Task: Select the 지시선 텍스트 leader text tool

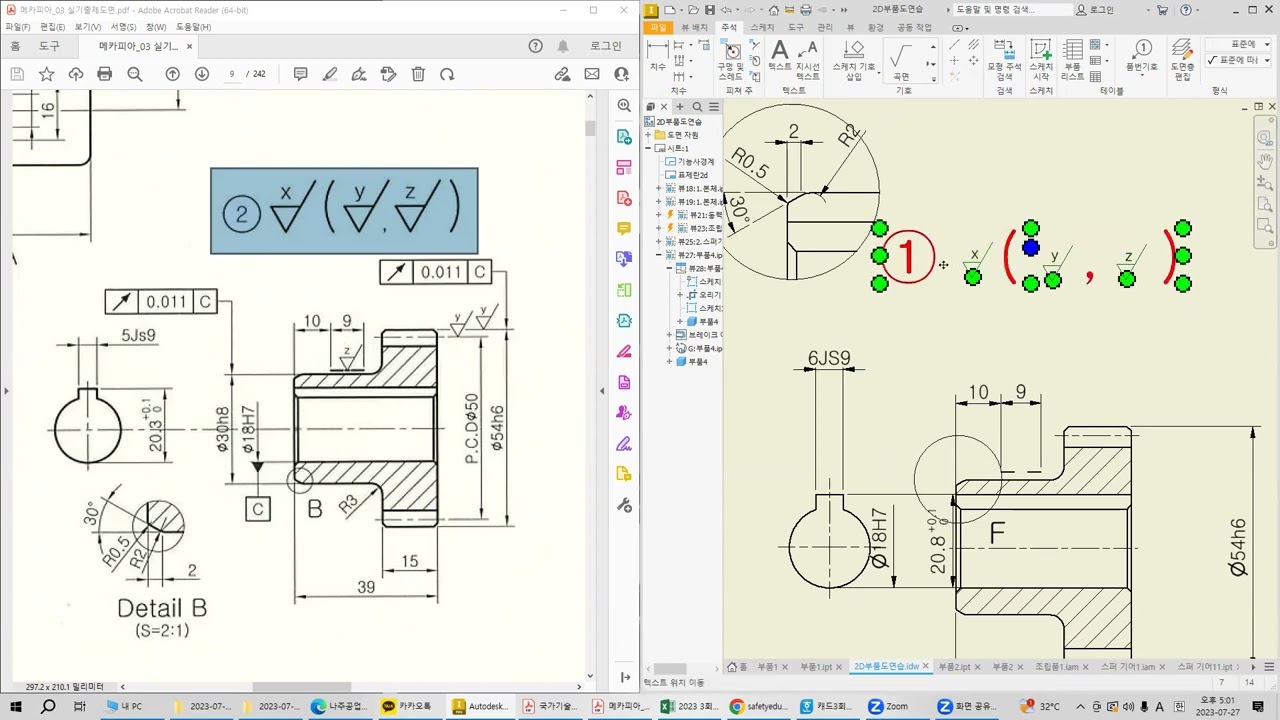Action: point(807,60)
